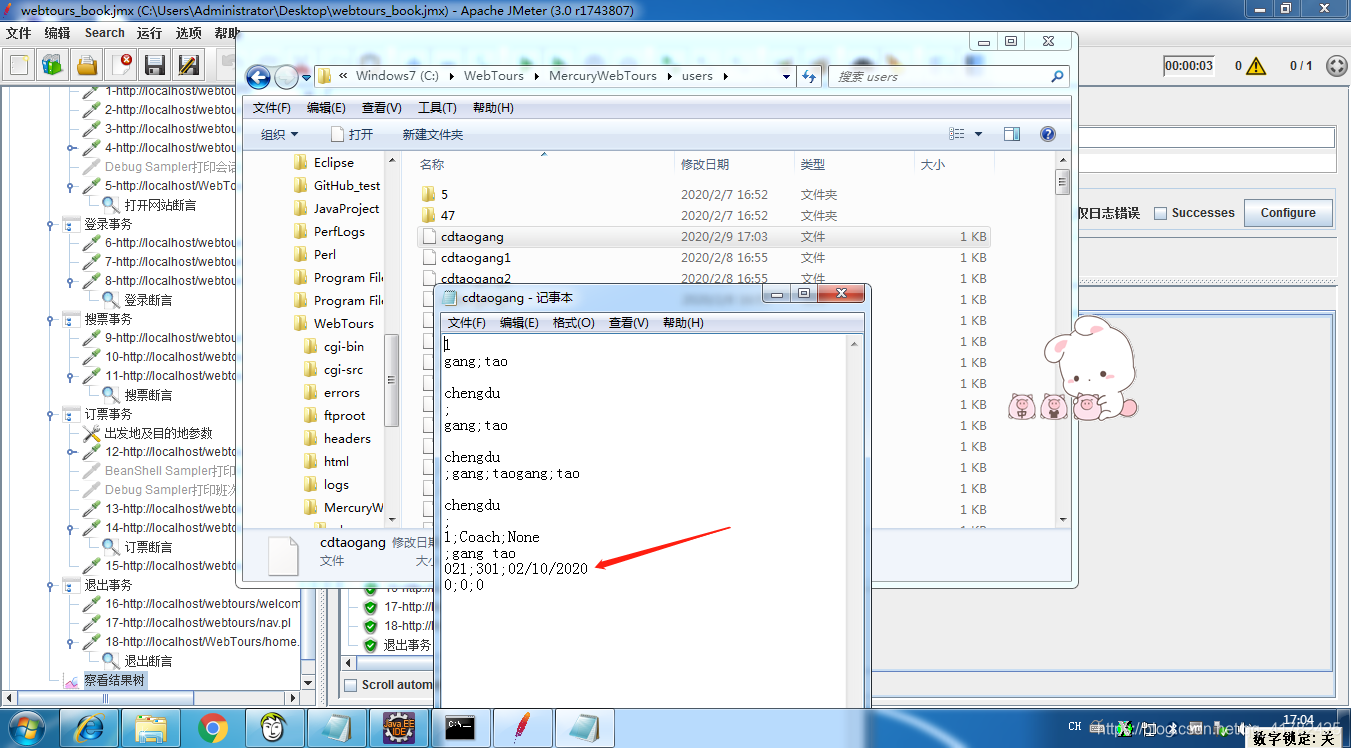1351x748 pixels.
Task: Click the Explorer search magnifier icon
Action: tap(1057, 76)
